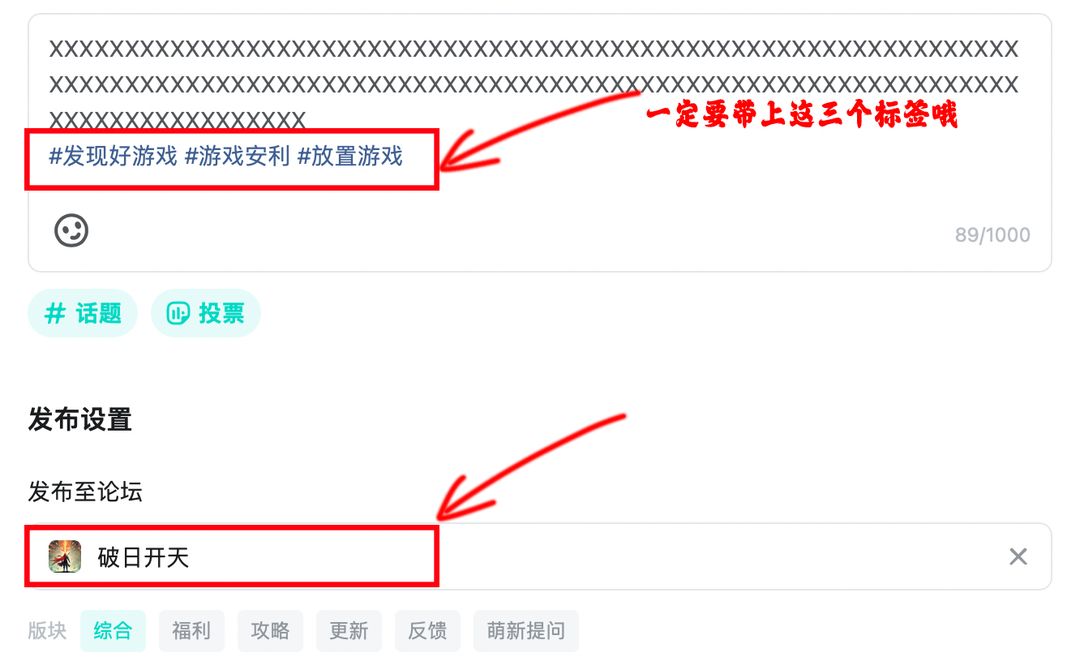Click the #游戏安利 hashtag
The height and width of the screenshot is (670, 1080).
[238, 156]
